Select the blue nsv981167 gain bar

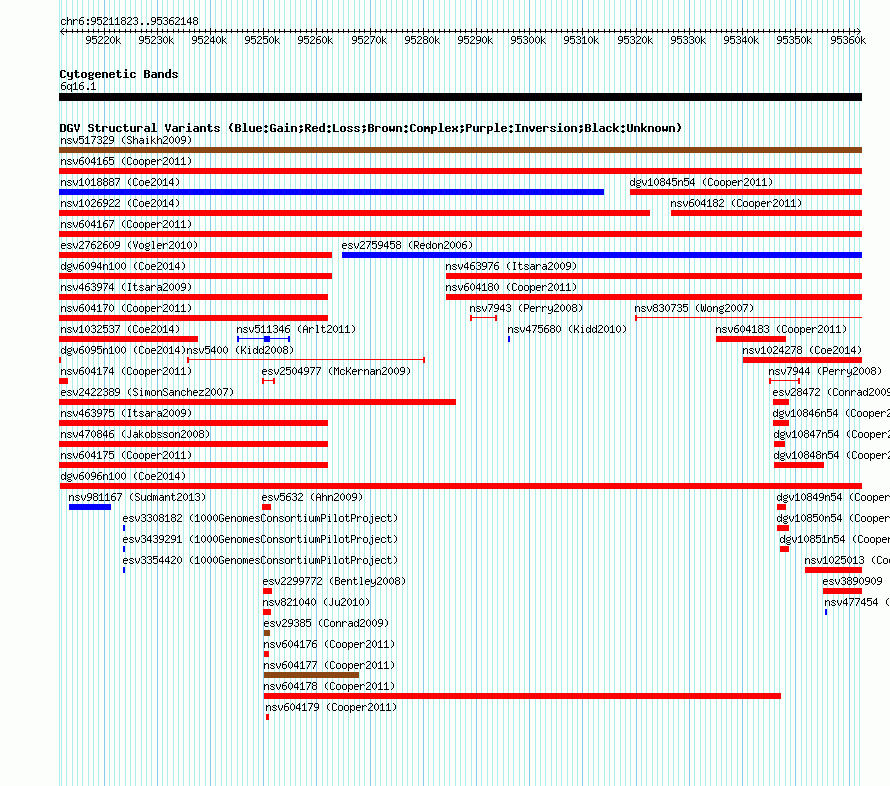90,507
